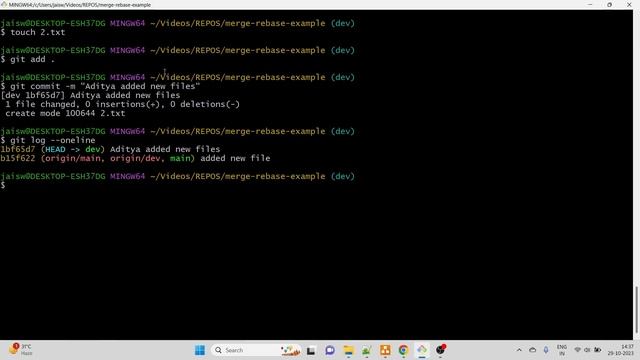The width and height of the screenshot is (640, 360).
Task: Open the clock and date panel
Action: click(x=621, y=350)
